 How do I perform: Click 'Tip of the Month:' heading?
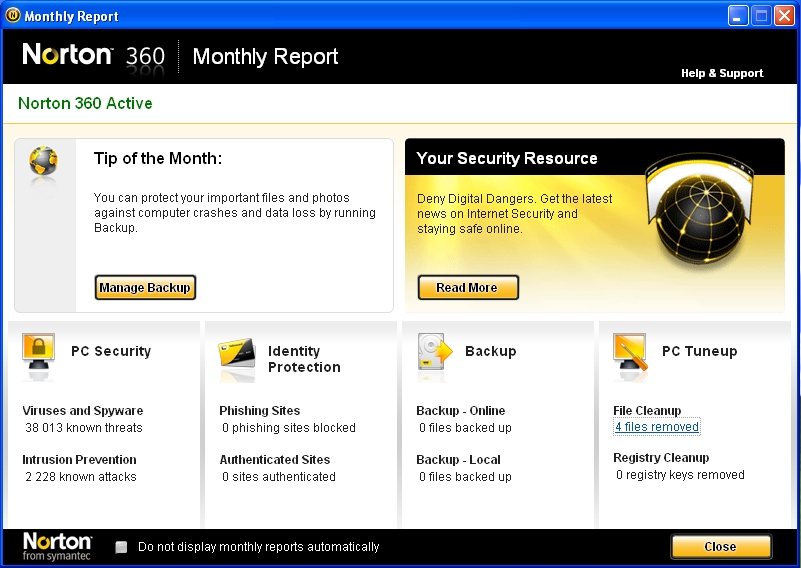158,158
